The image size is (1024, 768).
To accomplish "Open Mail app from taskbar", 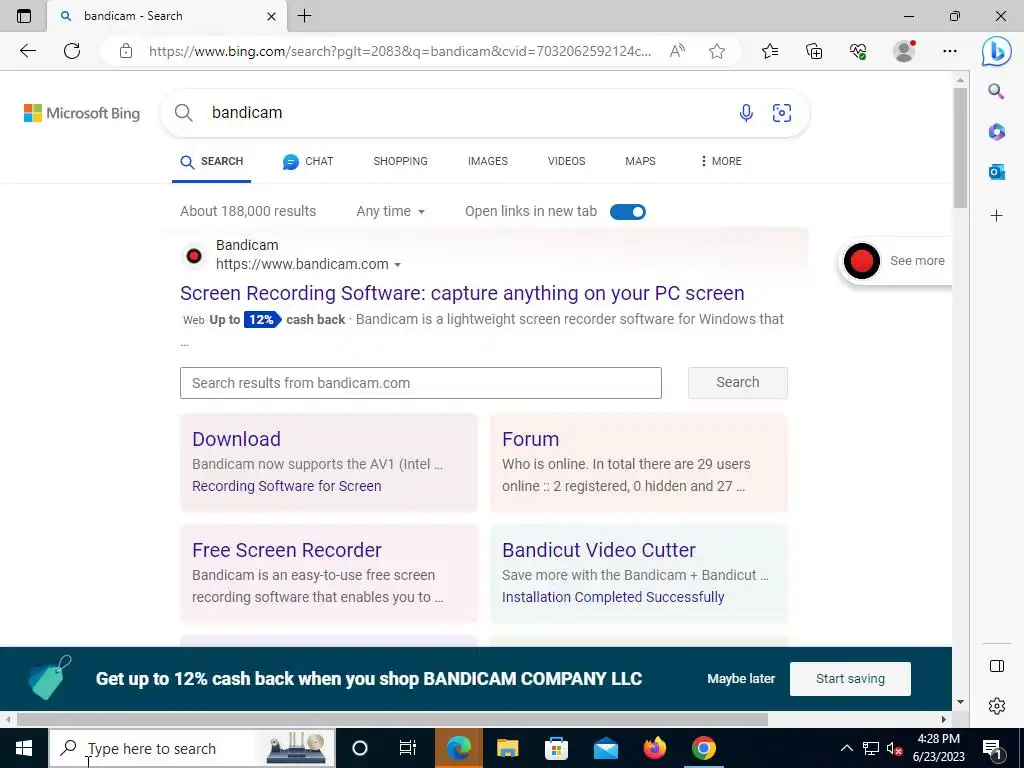I will tap(605, 748).
